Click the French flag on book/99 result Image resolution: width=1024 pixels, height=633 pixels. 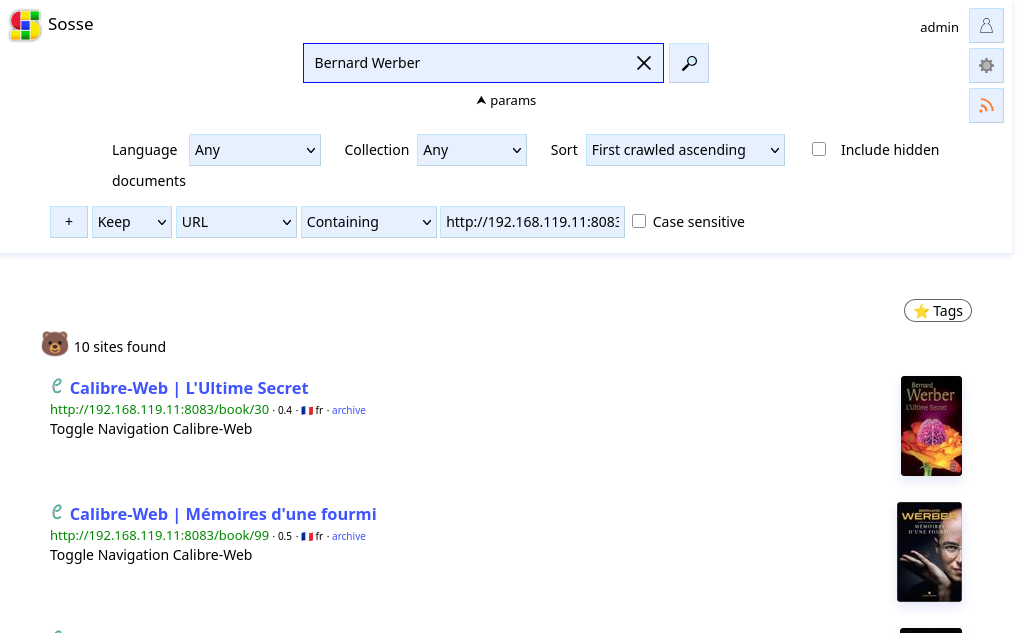(x=307, y=537)
